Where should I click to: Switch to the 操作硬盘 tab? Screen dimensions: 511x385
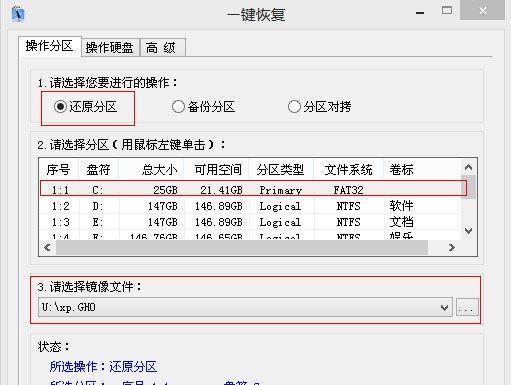coord(110,48)
